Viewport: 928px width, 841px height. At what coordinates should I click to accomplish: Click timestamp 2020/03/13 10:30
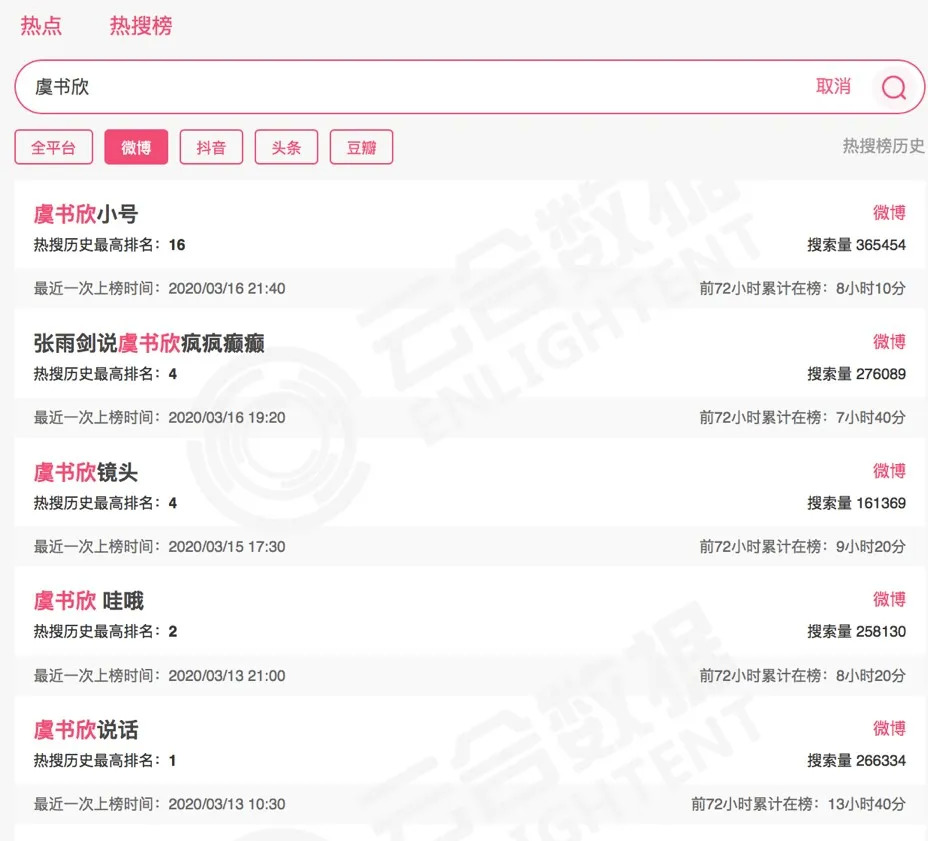tap(227, 804)
